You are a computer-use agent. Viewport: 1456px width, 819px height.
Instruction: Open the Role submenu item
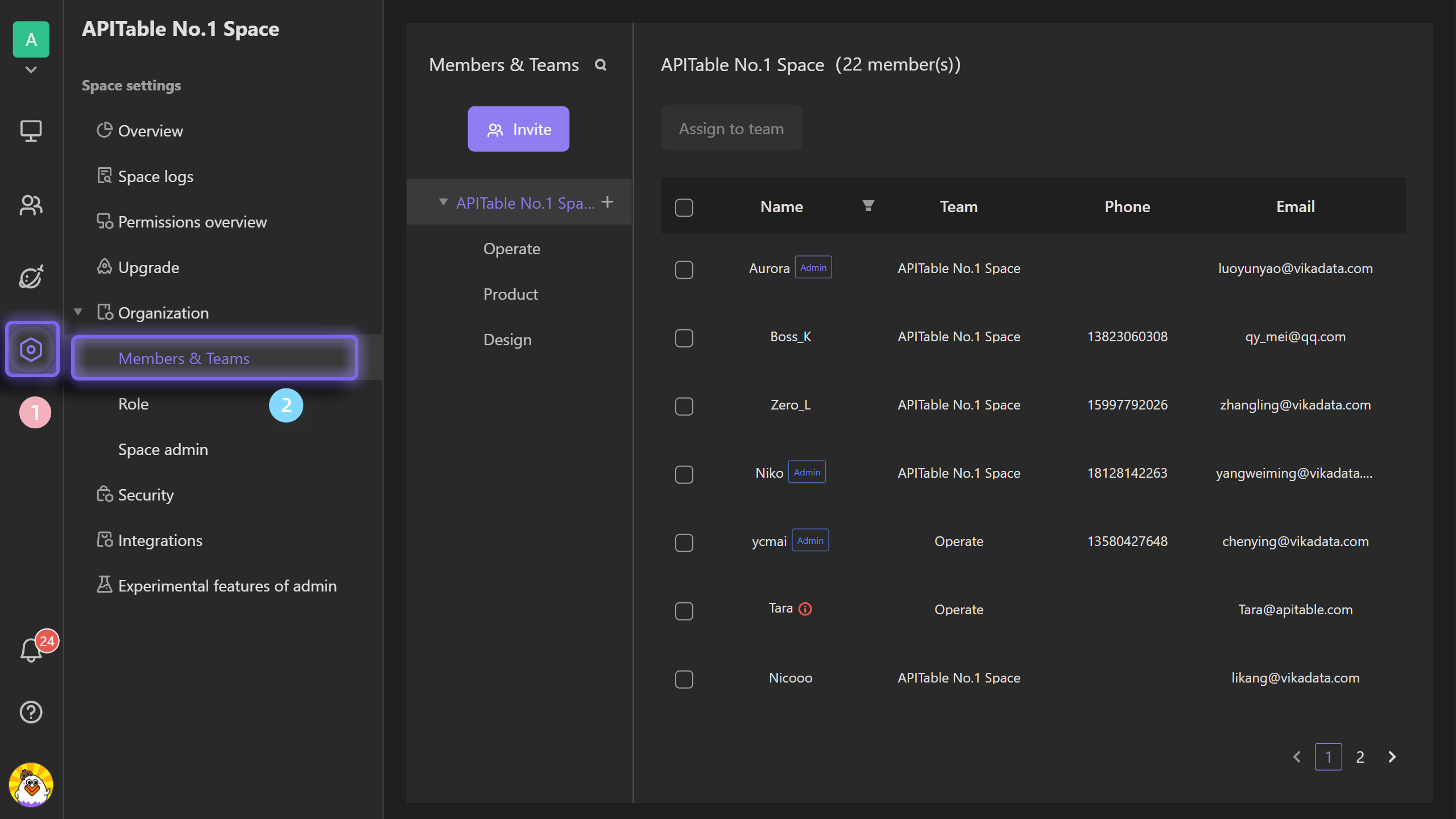click(x=133, y=404)
